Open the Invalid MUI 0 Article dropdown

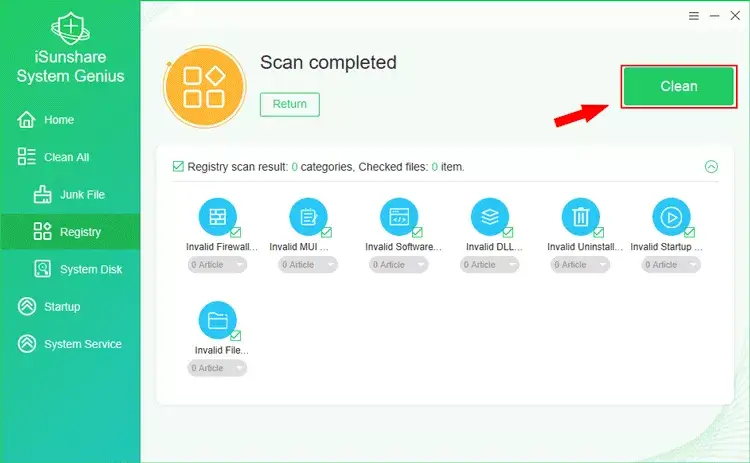click(308, 265)
